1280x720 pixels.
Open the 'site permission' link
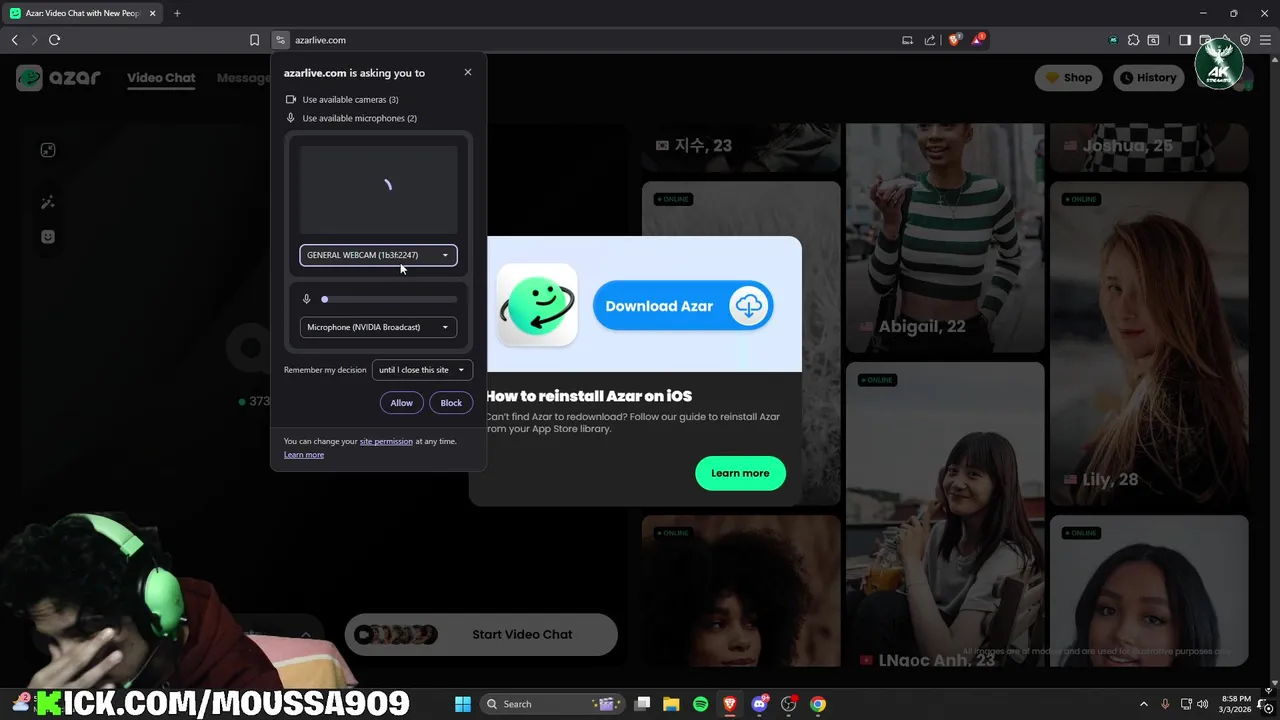click(386, 441)
